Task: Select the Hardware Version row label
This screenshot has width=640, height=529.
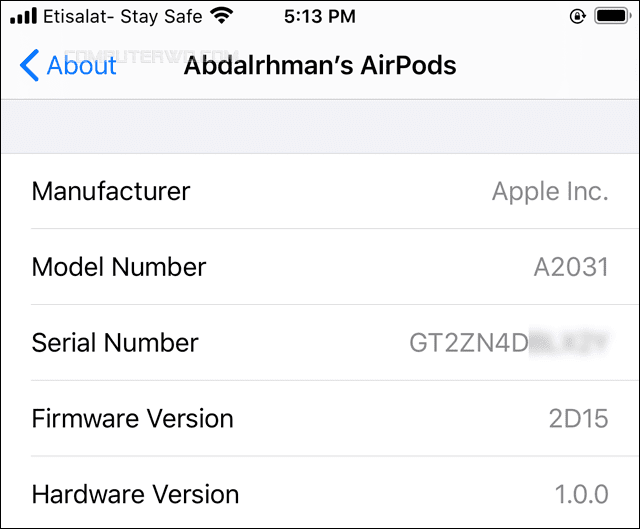Action: (x=136, y=494)
